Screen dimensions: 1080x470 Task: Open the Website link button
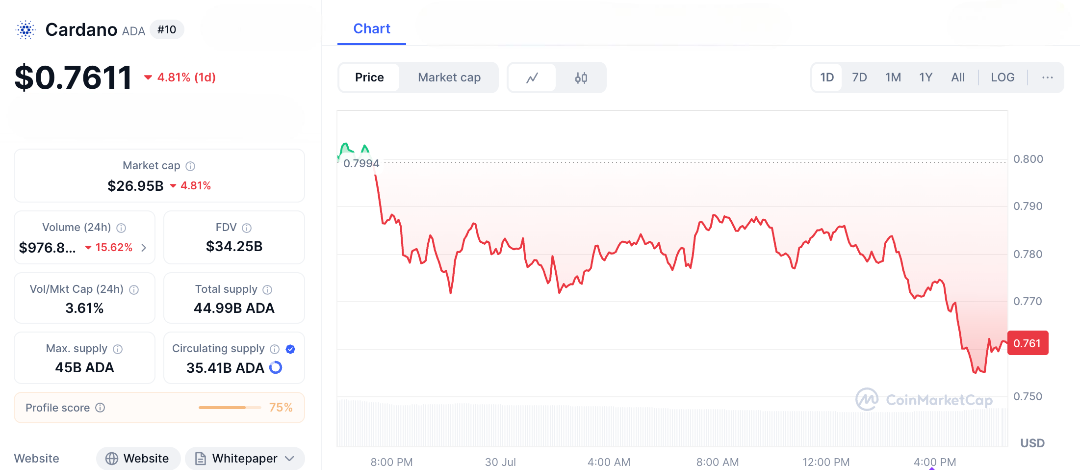click(138, 458)
